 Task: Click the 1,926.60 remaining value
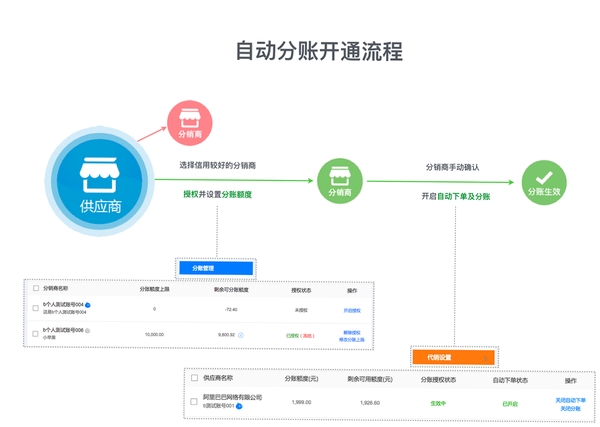(x=370, y=403)
